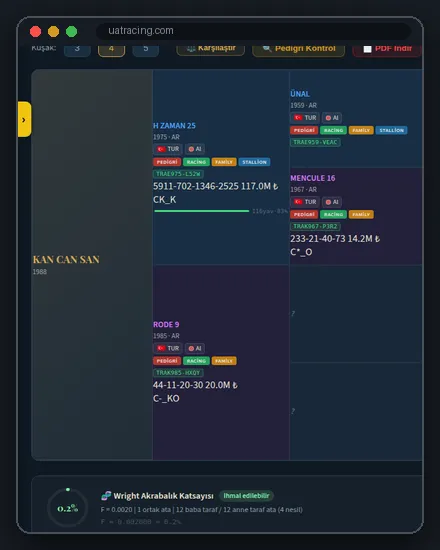This screenshot has width=440, height=550.
Task: Open Pedigri Kontrol
Action: [x=299, y=48]
